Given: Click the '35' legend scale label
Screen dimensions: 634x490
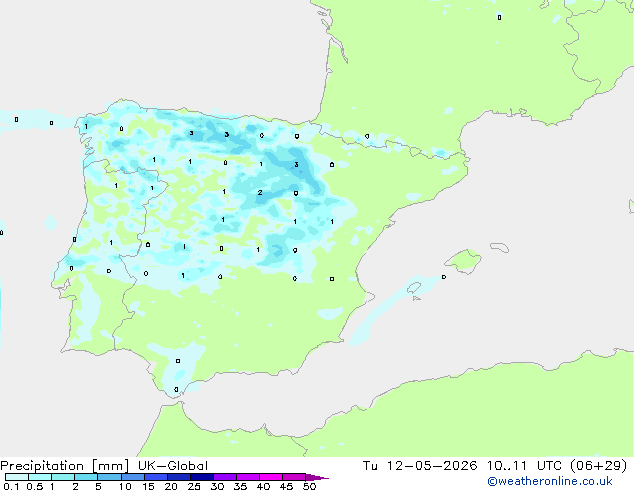Looking at the screenshot, I should 241,486.
